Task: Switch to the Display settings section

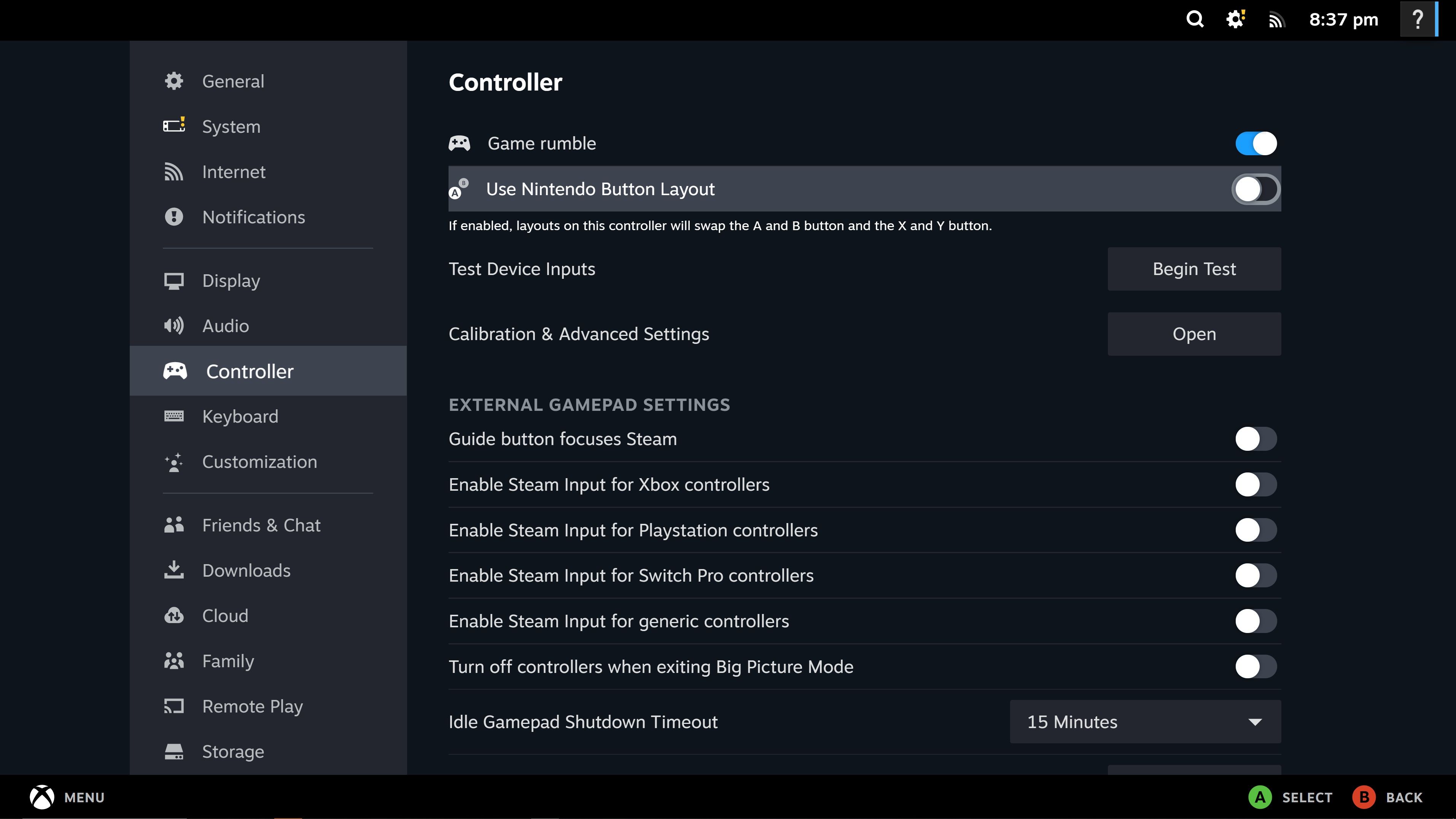Action: [231, 280]
